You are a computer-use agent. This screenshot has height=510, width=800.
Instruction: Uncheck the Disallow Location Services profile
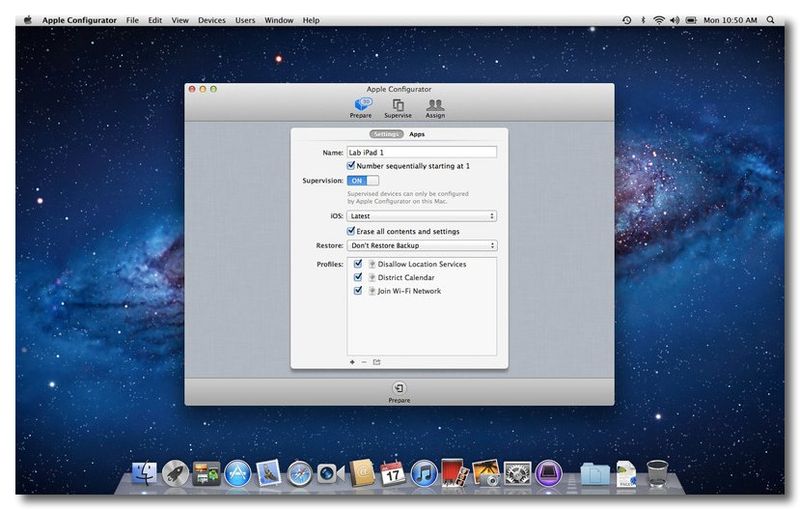[358, 264]
